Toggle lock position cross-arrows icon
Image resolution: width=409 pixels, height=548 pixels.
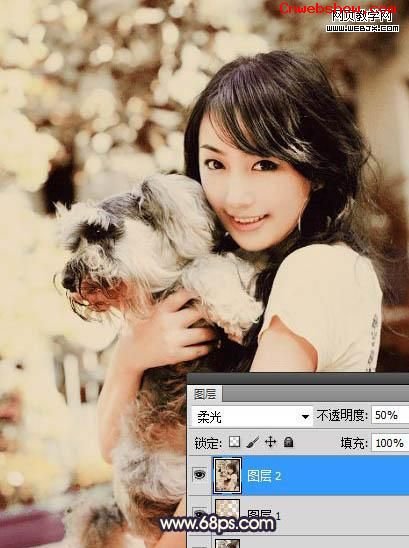click(x=271, y=442)
